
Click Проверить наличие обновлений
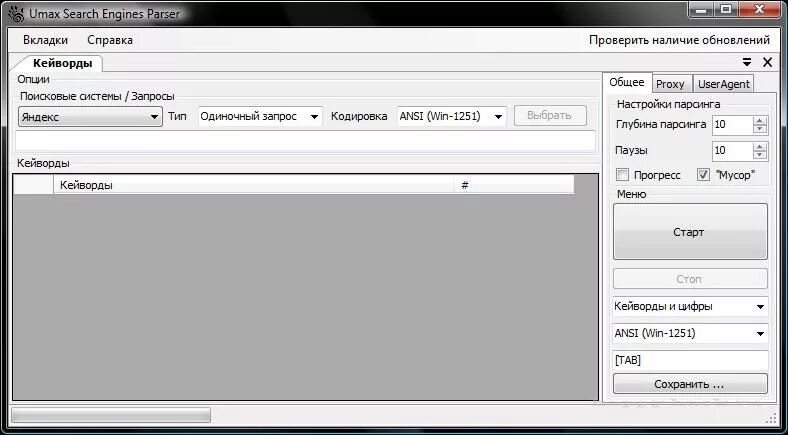pyautogui.click(x=679, y=40)
